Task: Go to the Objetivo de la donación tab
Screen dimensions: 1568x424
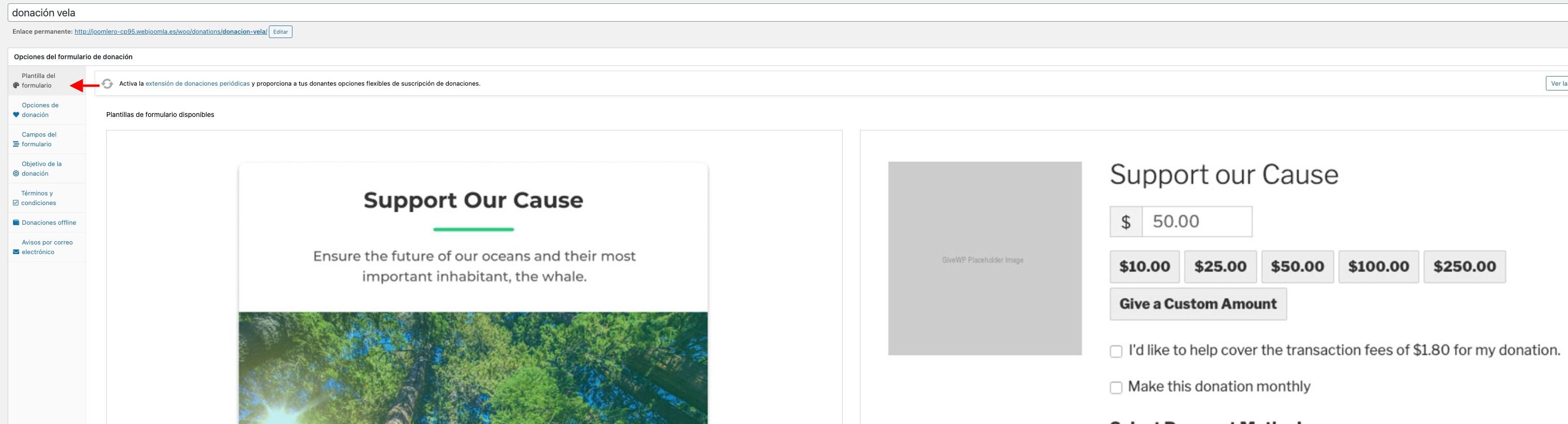Action: [x=47, y=168]
